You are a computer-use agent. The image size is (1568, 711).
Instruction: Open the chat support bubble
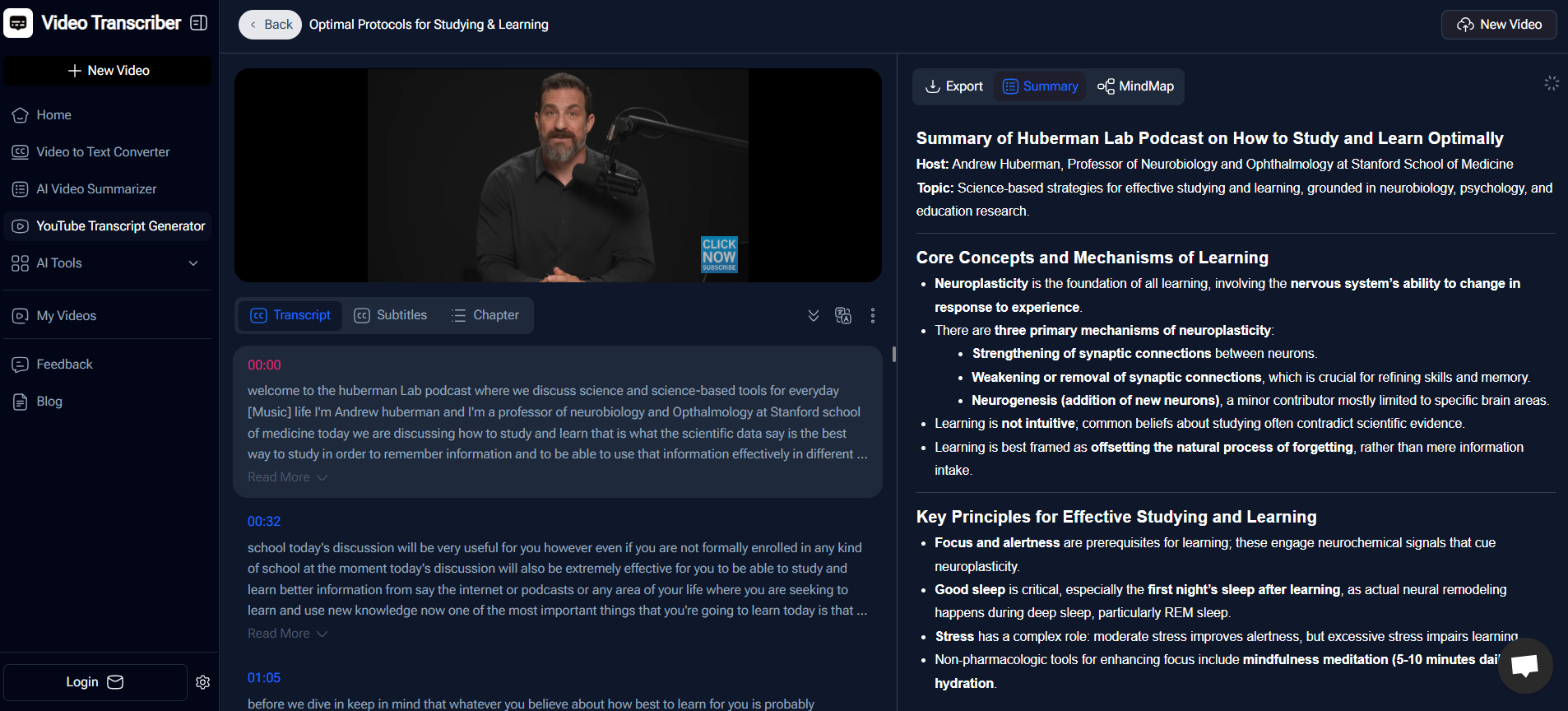[1524, 665]
